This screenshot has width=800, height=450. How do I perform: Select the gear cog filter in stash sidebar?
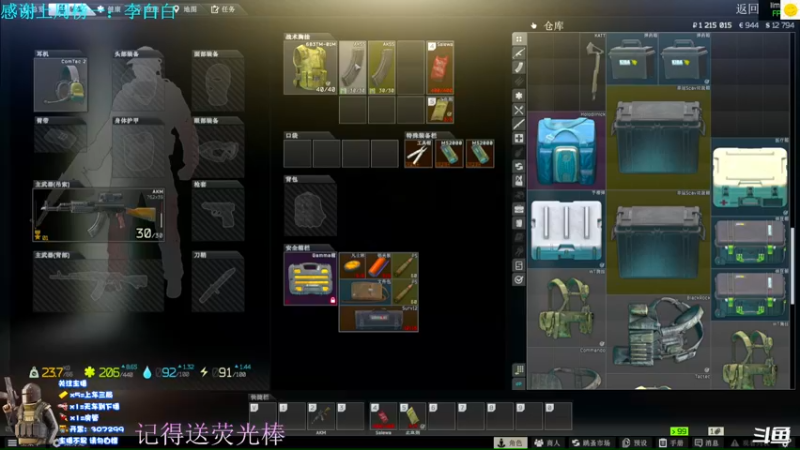coord(519,95)
